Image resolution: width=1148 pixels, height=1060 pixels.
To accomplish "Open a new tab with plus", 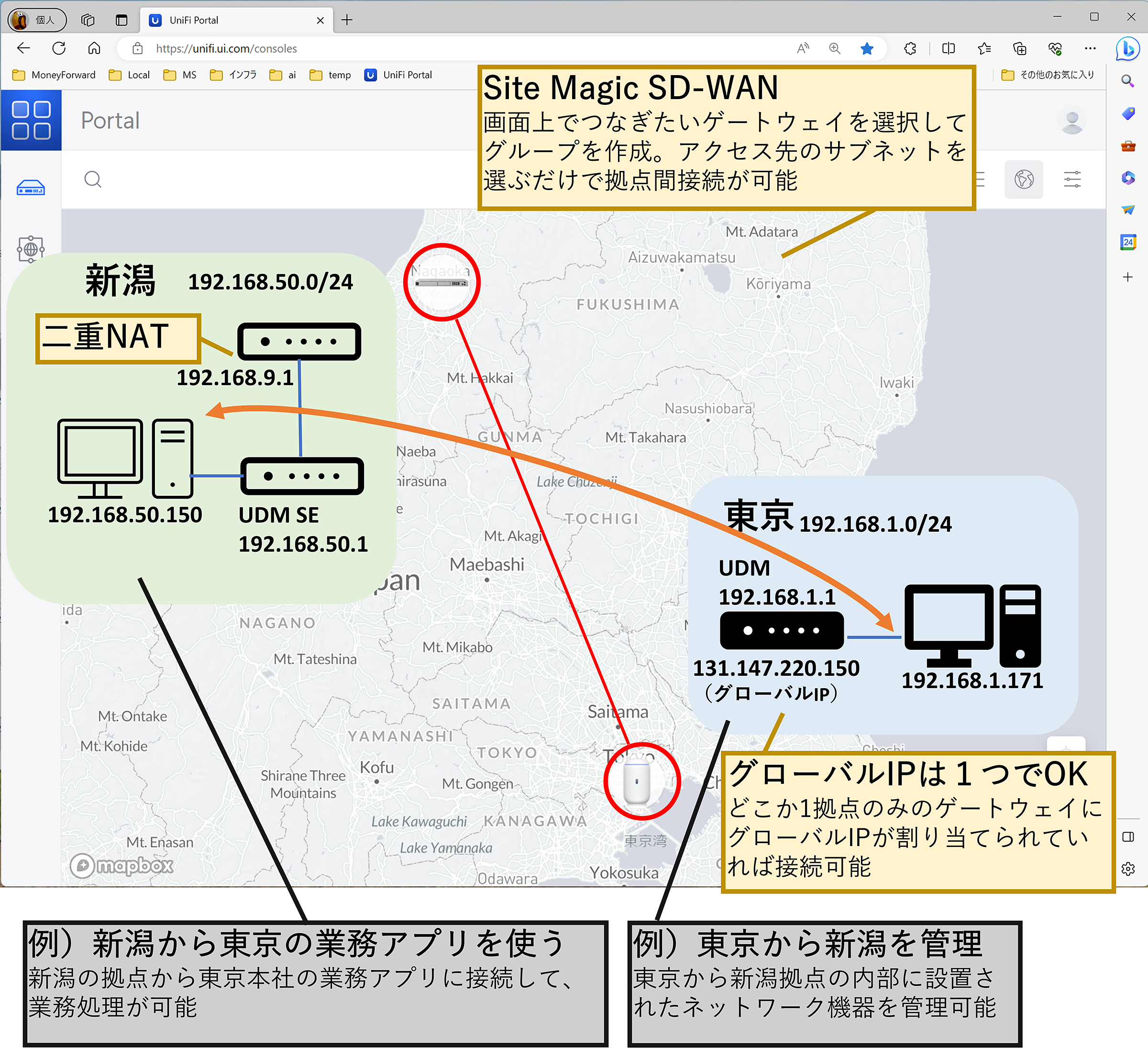I will click(347, 20).
